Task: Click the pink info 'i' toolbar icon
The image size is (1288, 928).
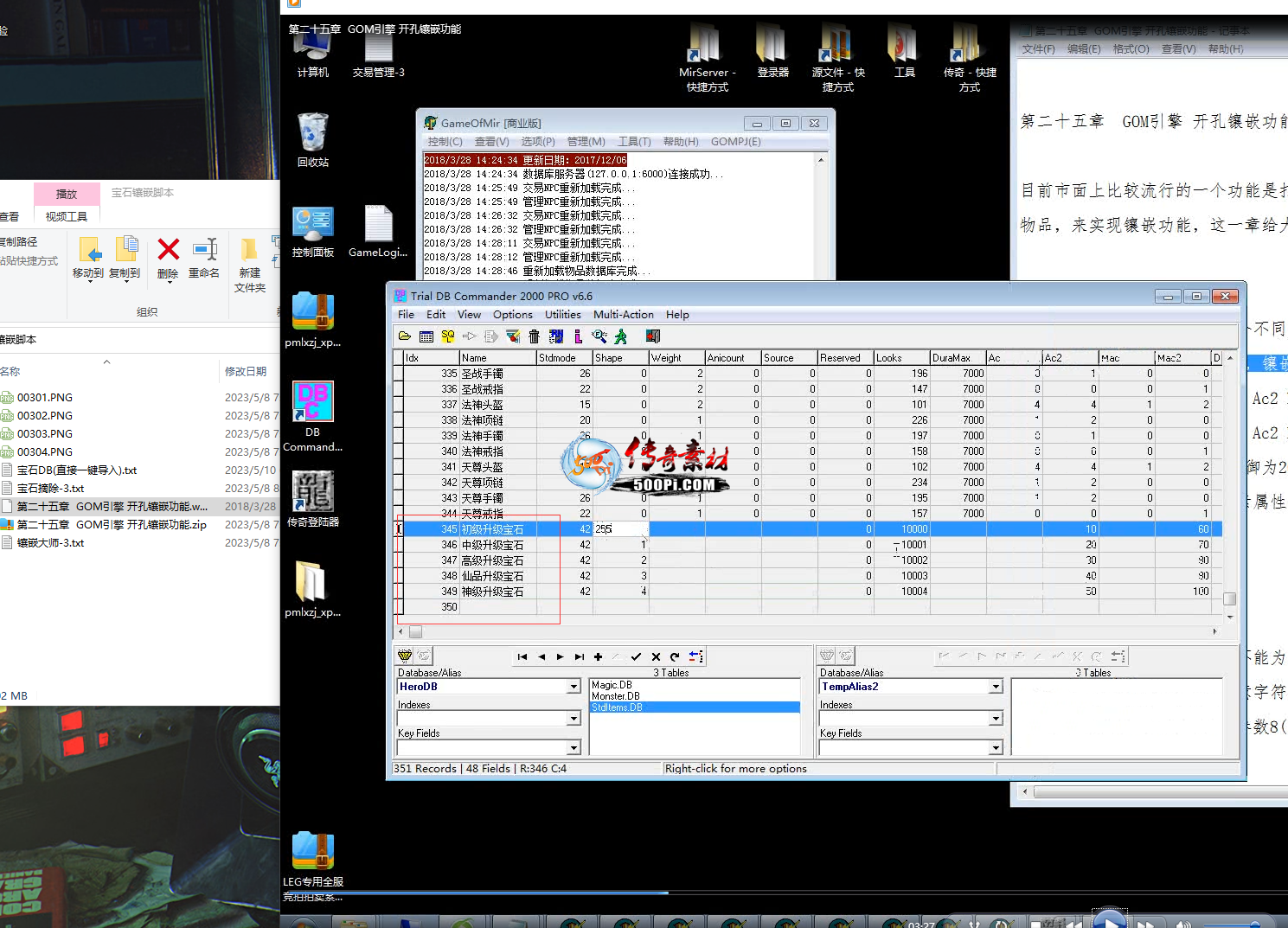Action: (578, 336)
